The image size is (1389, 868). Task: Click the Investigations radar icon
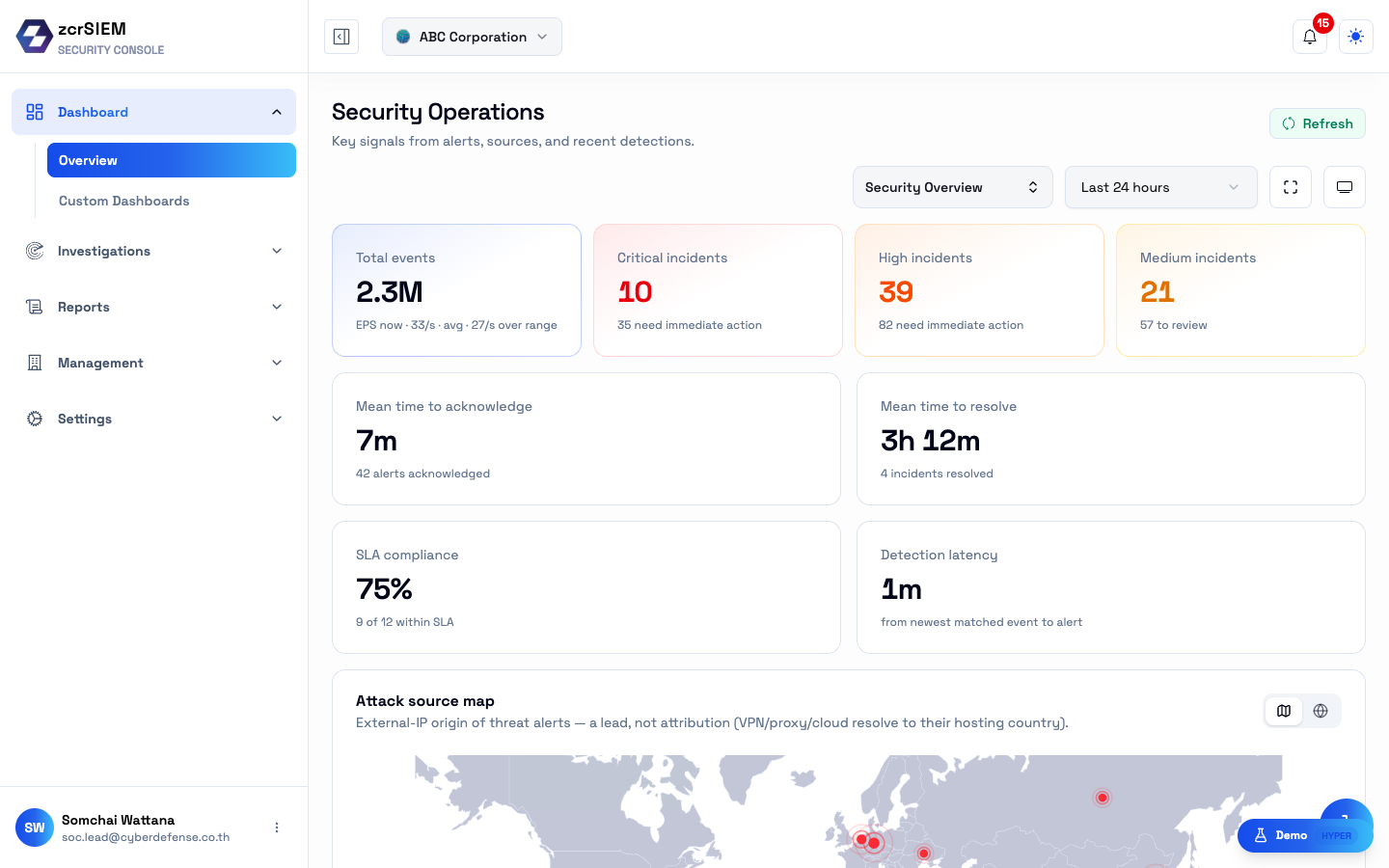pyautogui.click(x=35, y=251)
